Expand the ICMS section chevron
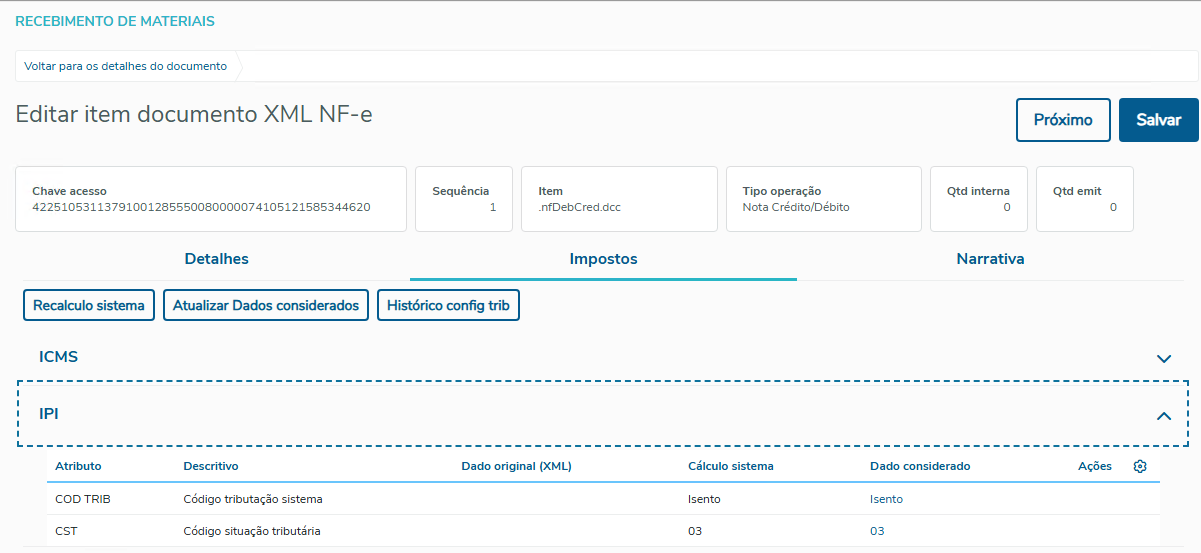1201x553 pixels. click(1163, 358)
